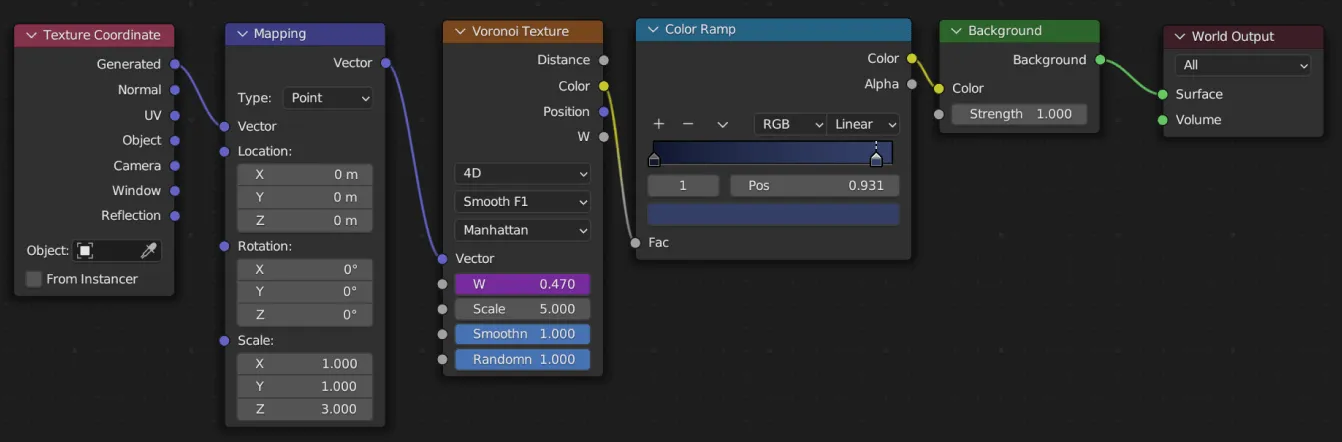This screenshot has height=442, width=1342.
Task: Collapse the Texture Coordinate node
Action: coord(30,35)
